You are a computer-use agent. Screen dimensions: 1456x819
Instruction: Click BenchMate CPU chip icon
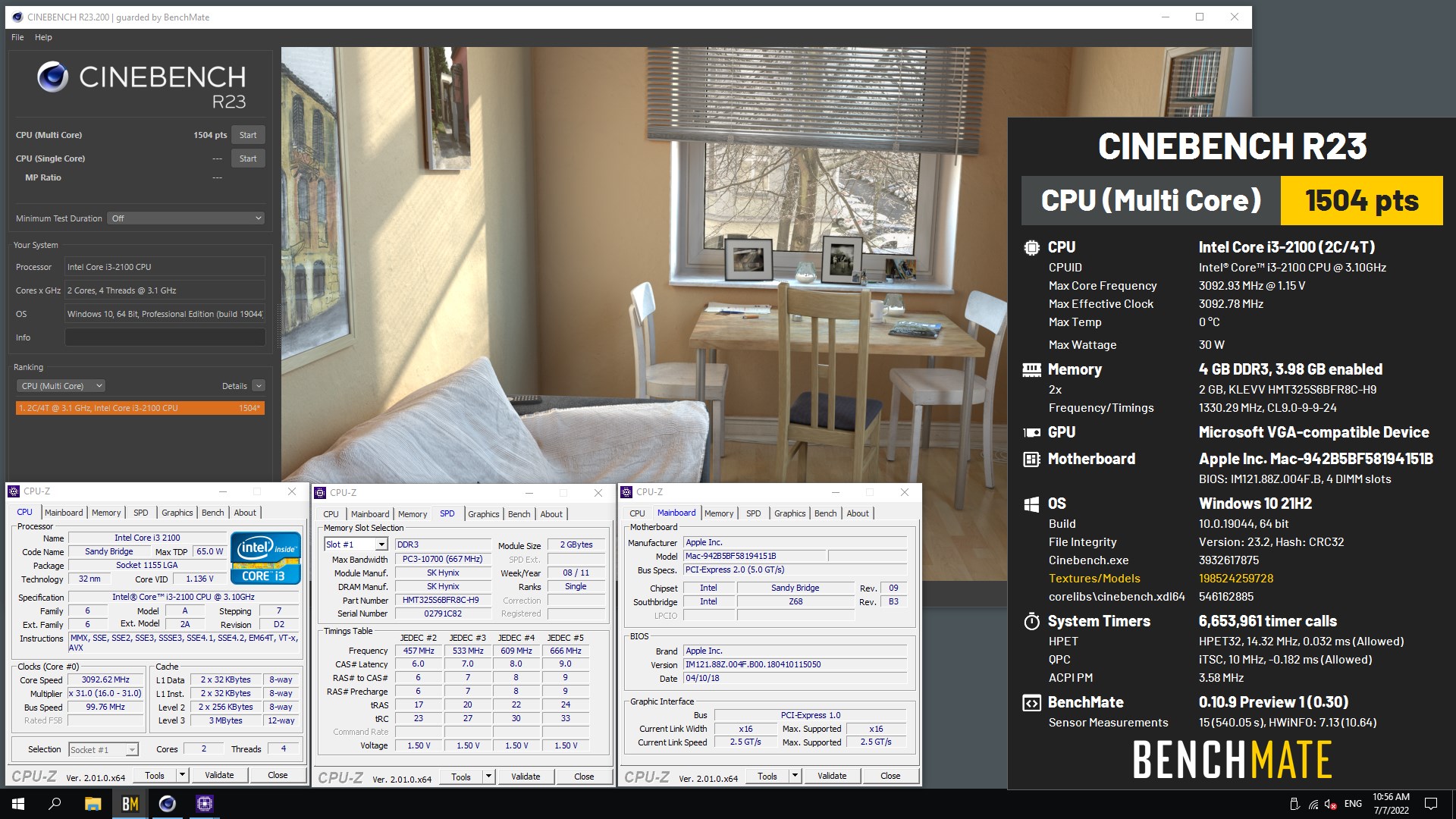click(1031, 247)
